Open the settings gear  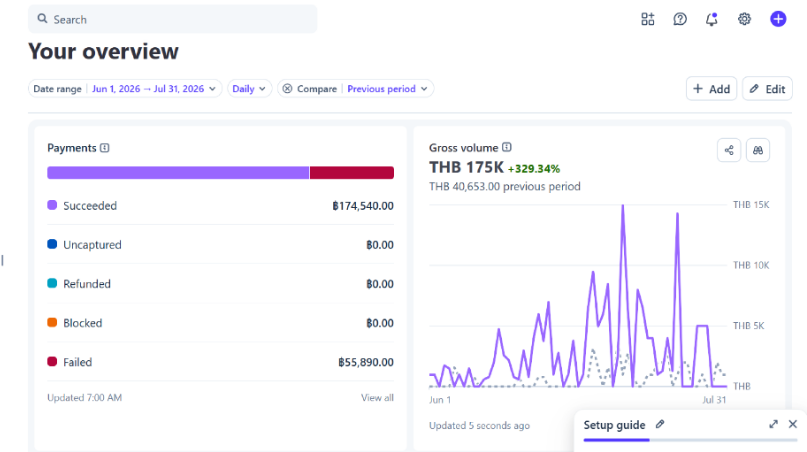point(744,20)
